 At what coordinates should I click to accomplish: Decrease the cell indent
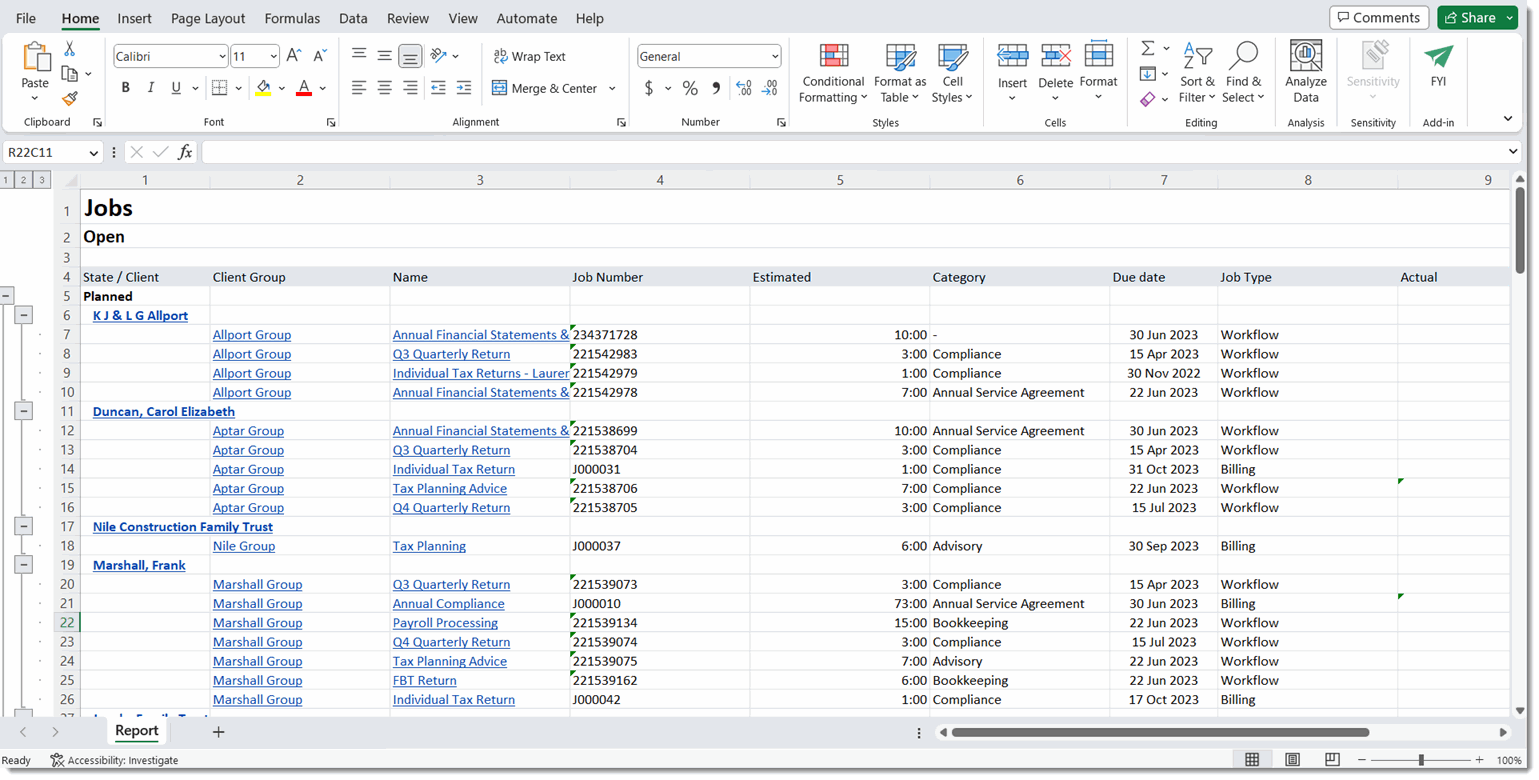438,88
